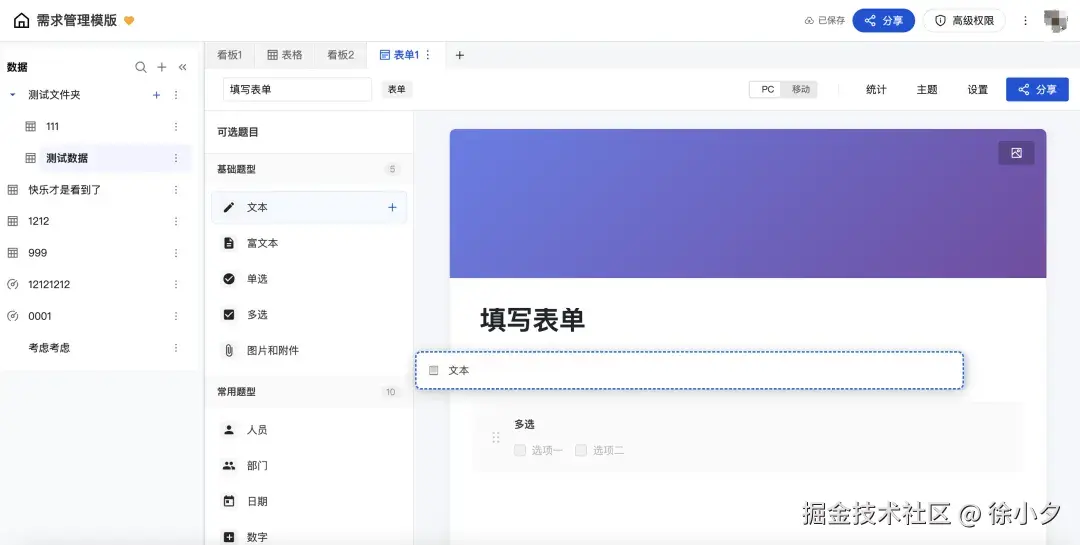Image resolution: width=1080 pixels, height=545 pixels.
Task: Select the 日期 question type
Action: [x=309, y=502]
